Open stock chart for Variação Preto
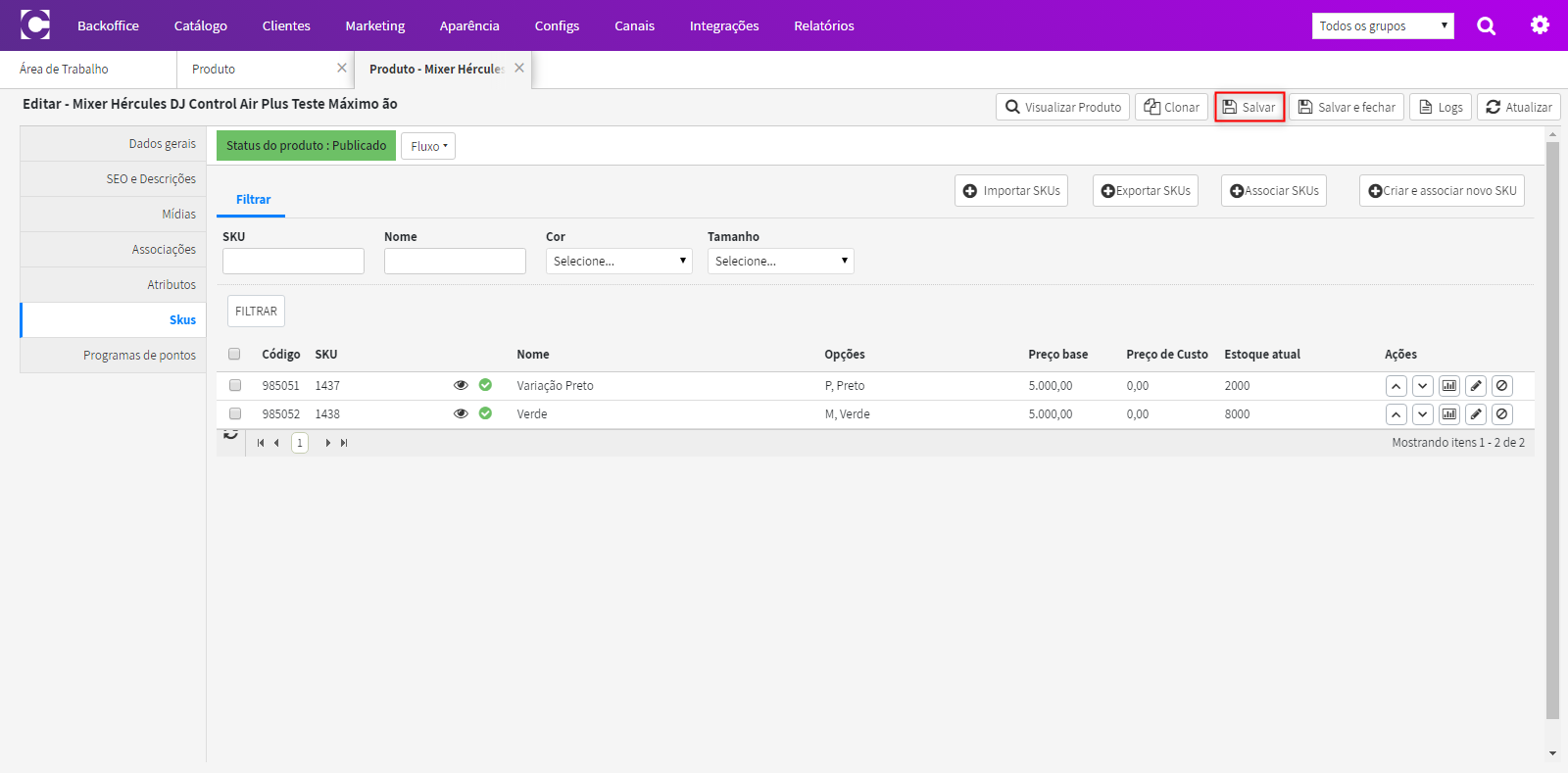This screenshot has width=1568, height=773. (x=1449, y=386)
